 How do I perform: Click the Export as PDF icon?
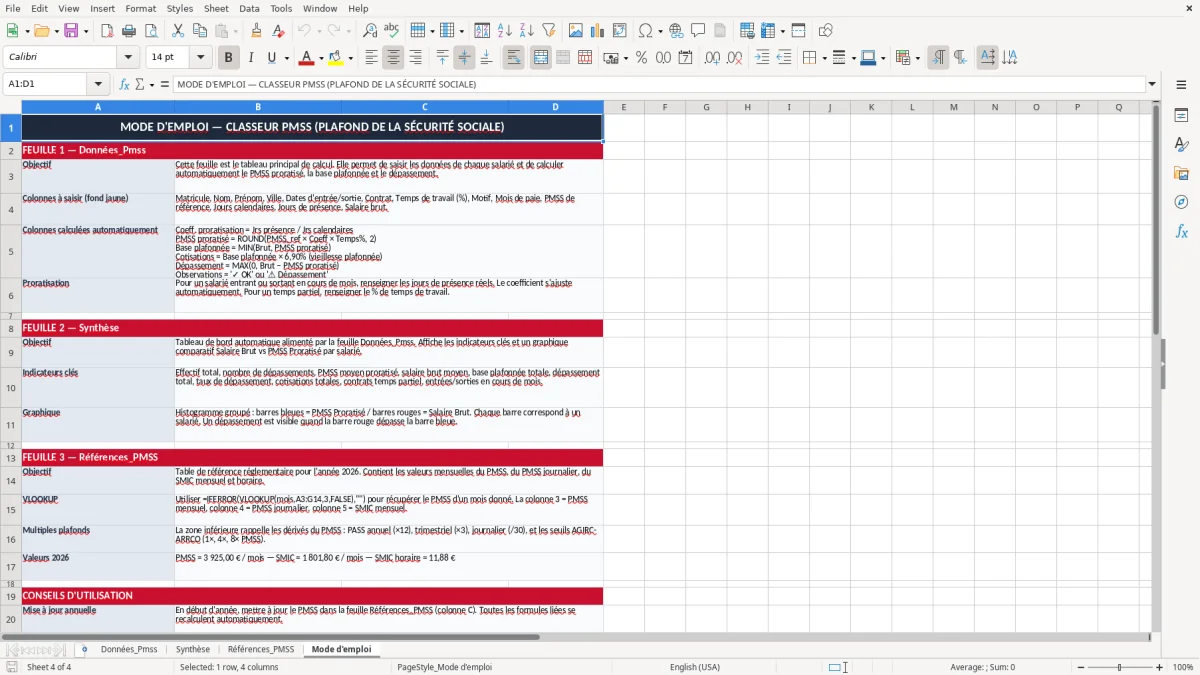(108, 31)
